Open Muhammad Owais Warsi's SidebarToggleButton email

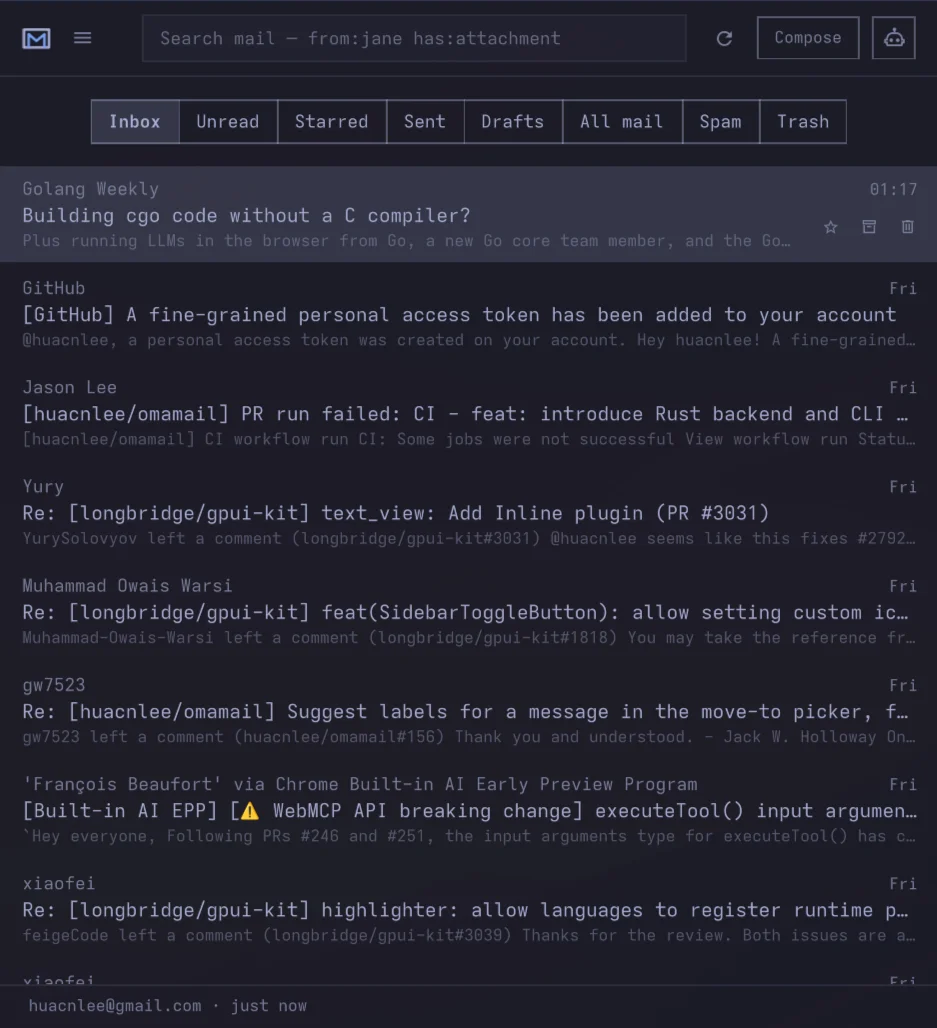point(468,612)
